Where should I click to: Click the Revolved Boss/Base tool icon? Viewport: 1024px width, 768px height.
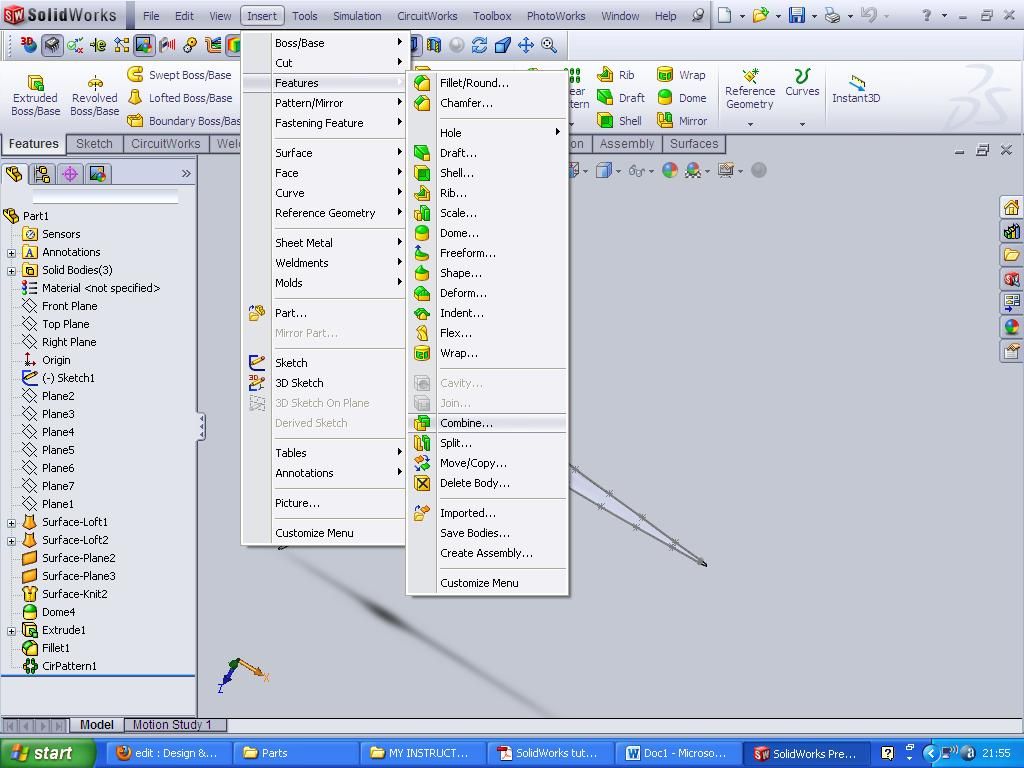(95, 84)
